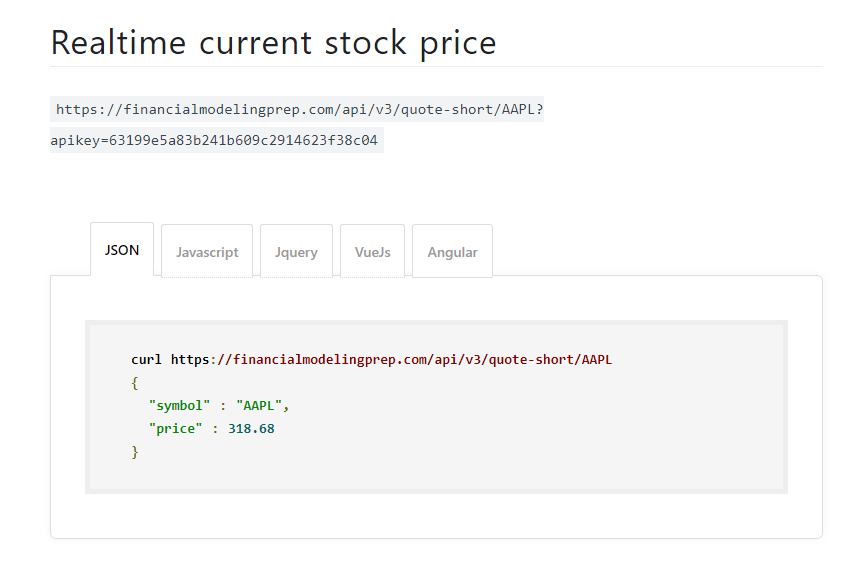The width and height of the screenshot is (861, 581).
Task: Switch to the Angular tab
Action: point(452,252)
